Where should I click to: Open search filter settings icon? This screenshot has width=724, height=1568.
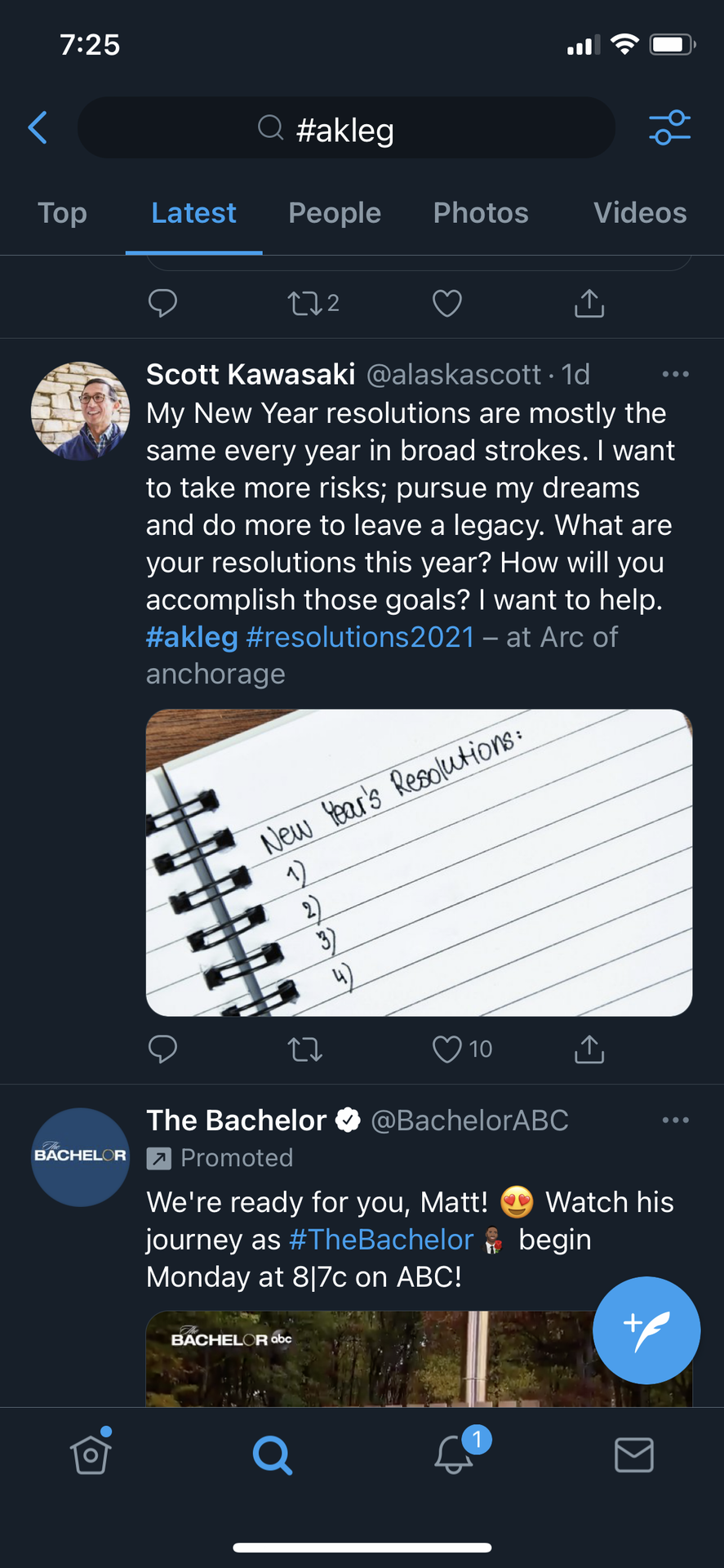[669, 127]
